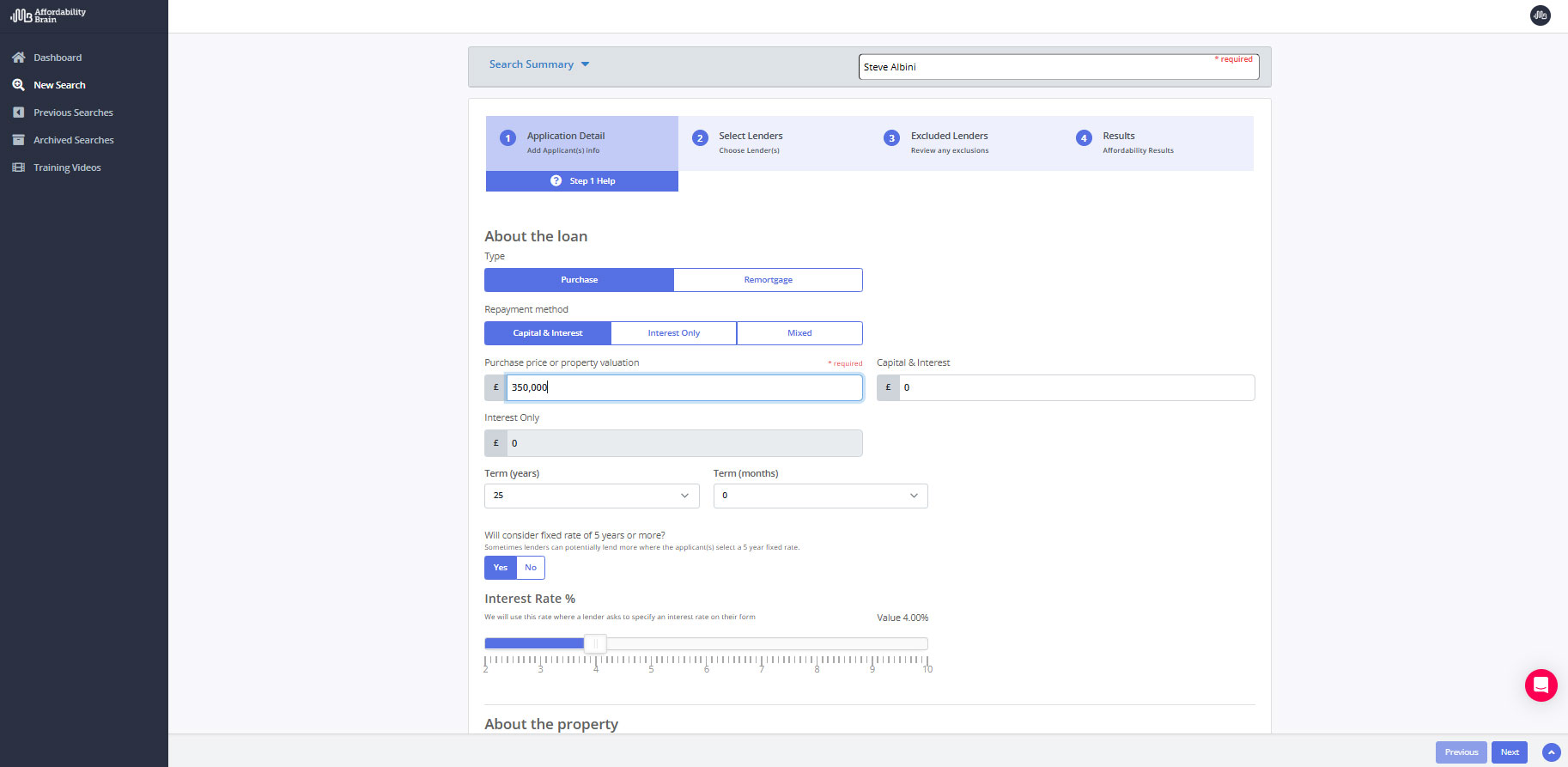Viewport: 1568px width, 767px height.
Task: Click the New Search magnifier icon
Action: (x=18, y=85)
